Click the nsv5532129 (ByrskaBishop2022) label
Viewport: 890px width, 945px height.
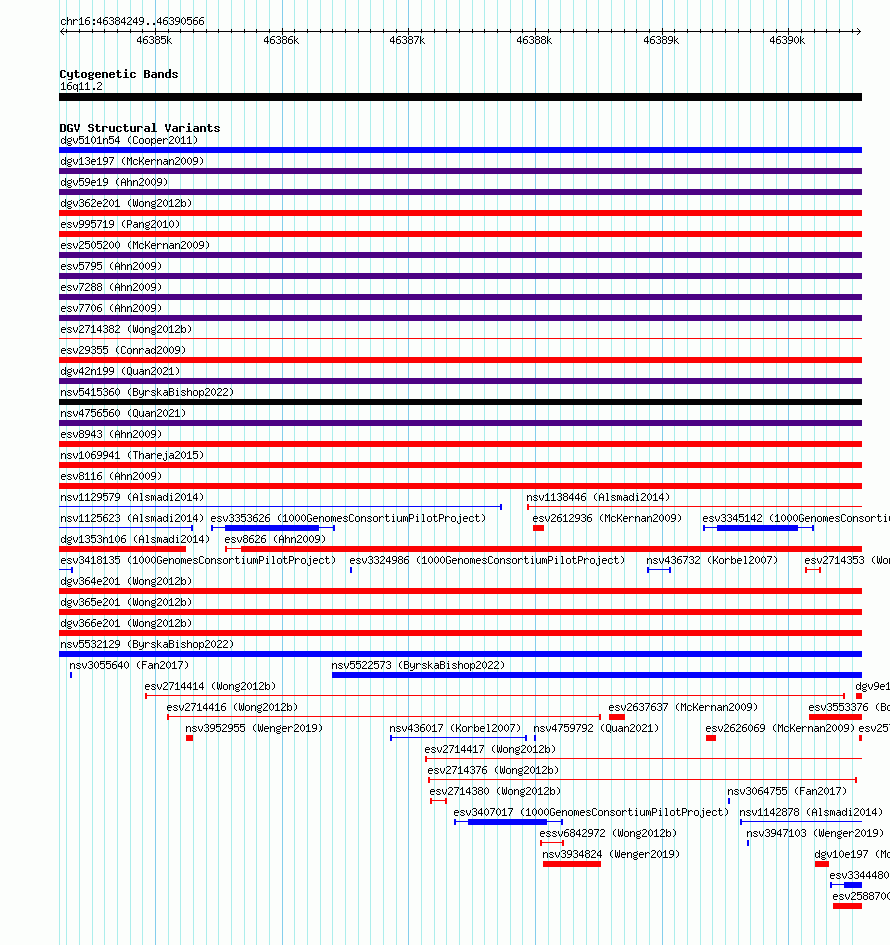(x=147, y=644)
